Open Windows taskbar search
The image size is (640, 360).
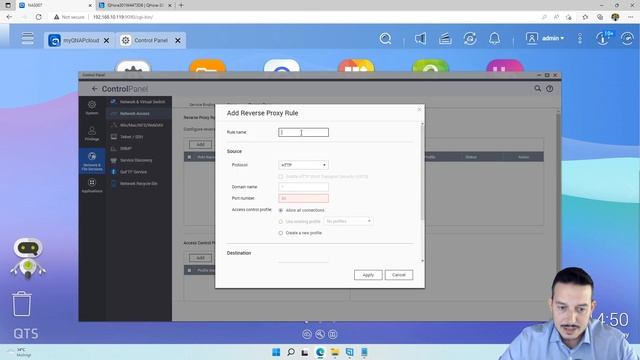tap(291, 352)
